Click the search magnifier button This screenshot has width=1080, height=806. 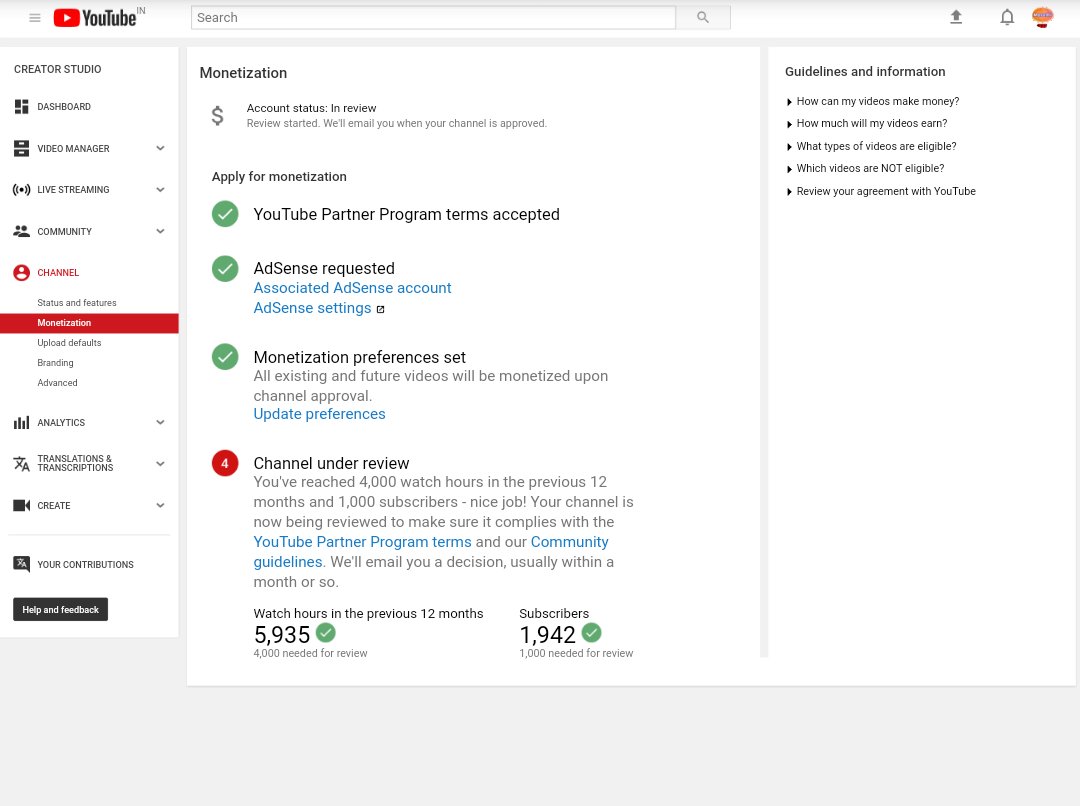[x=703, y=17]
